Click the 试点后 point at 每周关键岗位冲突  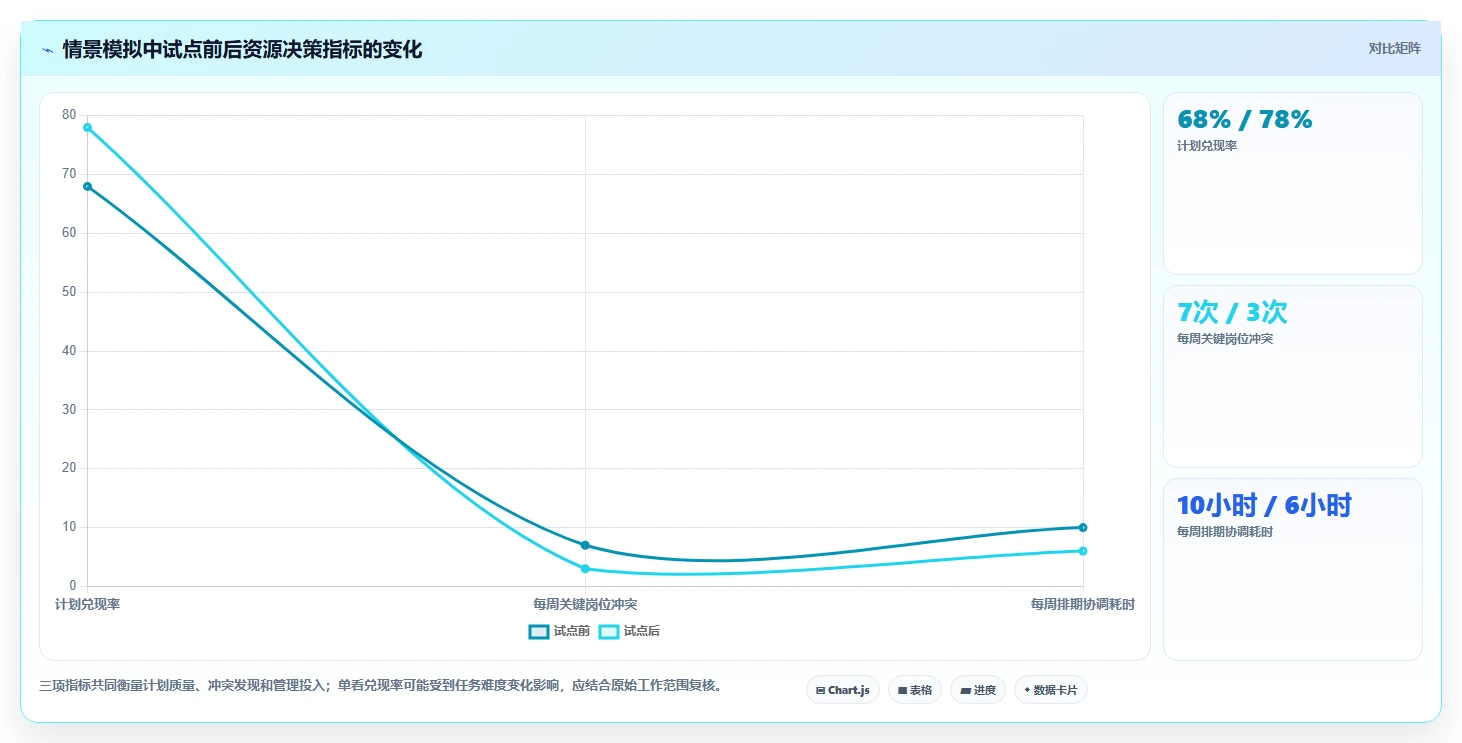tap(585, 569)
